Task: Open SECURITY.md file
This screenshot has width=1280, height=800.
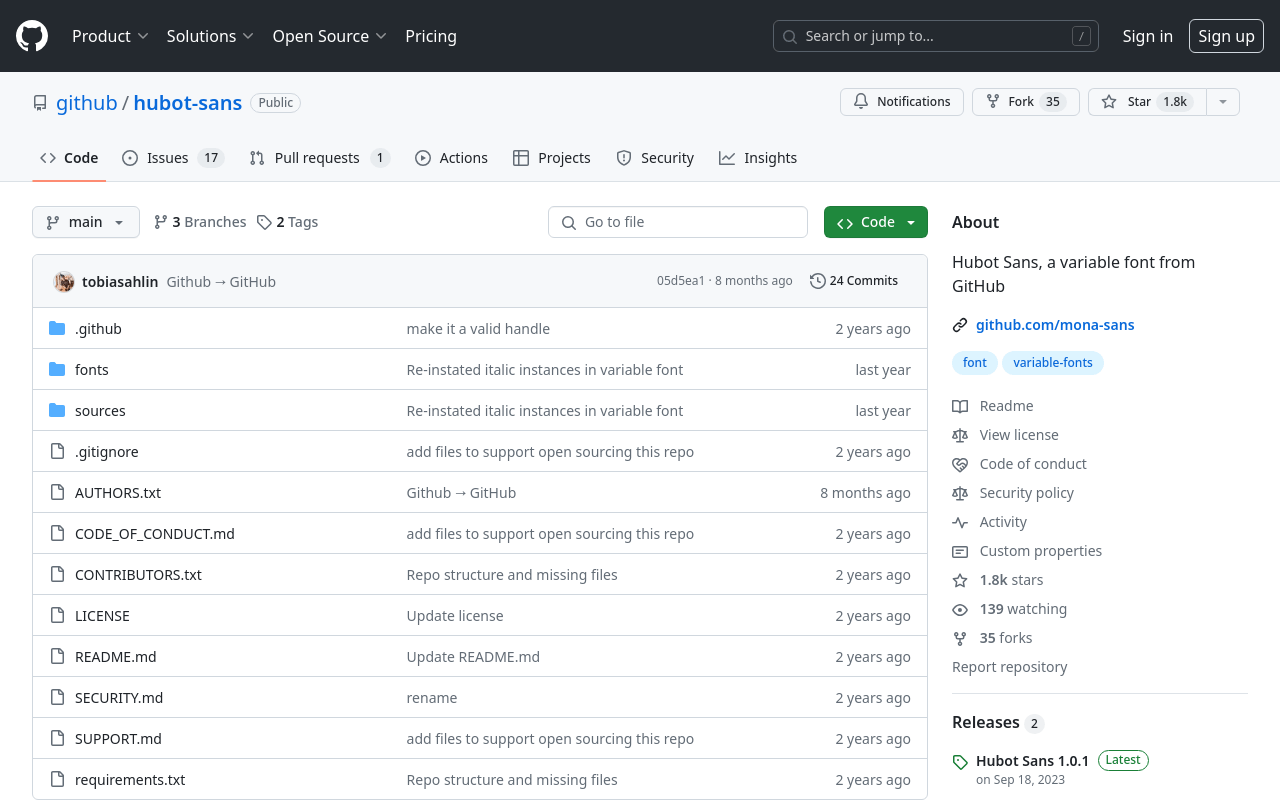Action: coord(119,698)
